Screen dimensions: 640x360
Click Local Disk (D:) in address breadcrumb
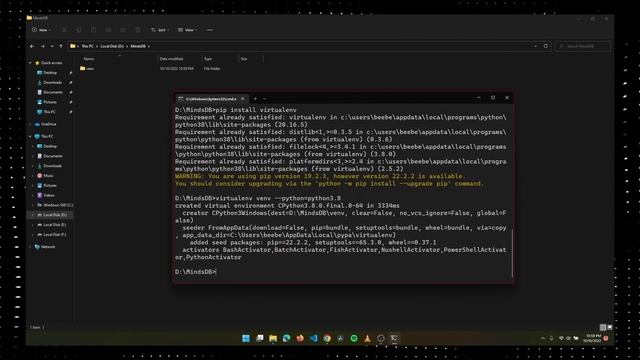pyautogui.click(x=112, y=46)
